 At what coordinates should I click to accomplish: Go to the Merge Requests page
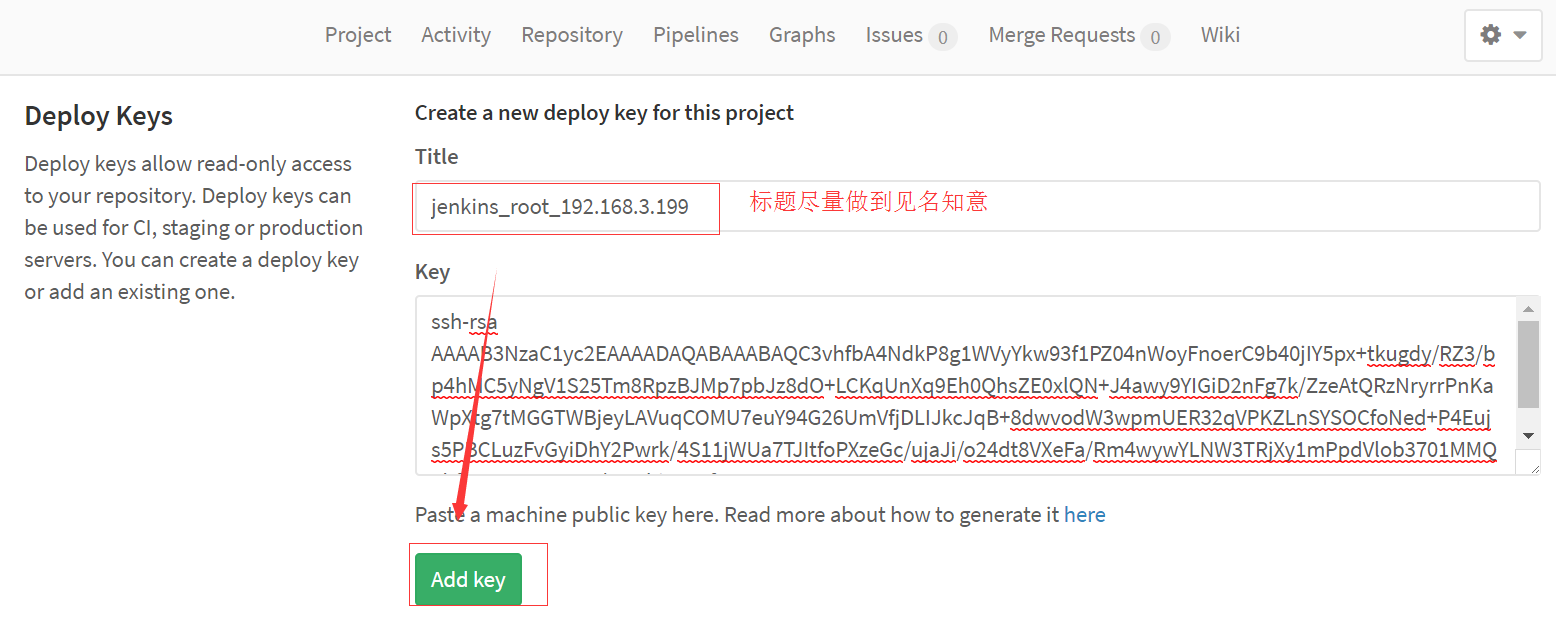pyautogui.click(x=1063, y=34)
